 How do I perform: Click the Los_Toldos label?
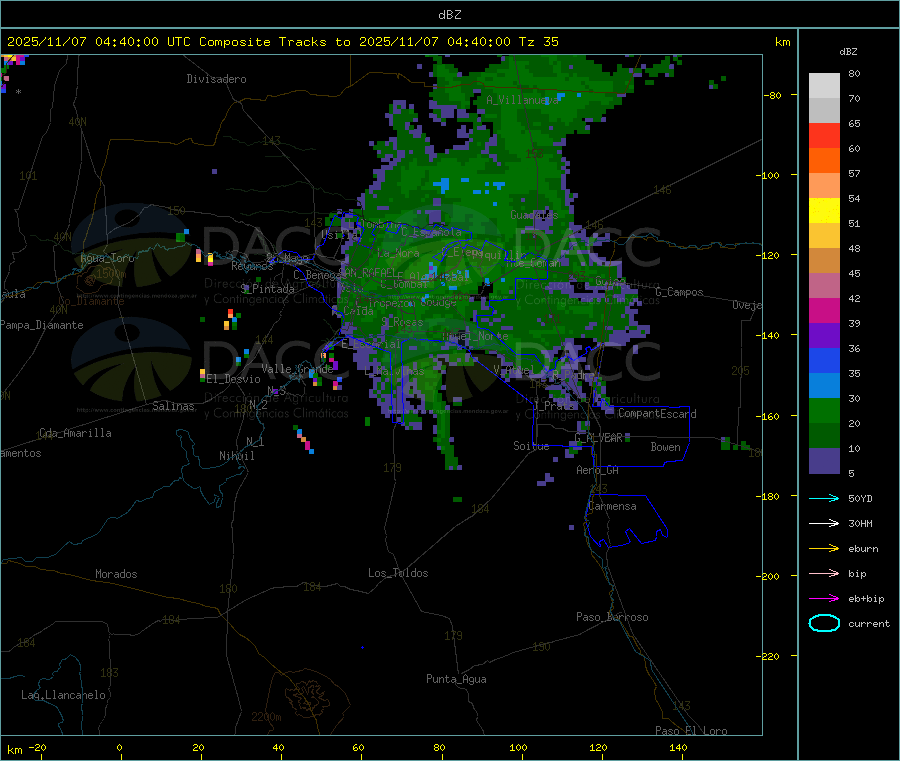pyautogui.click(x=398, y=573)
